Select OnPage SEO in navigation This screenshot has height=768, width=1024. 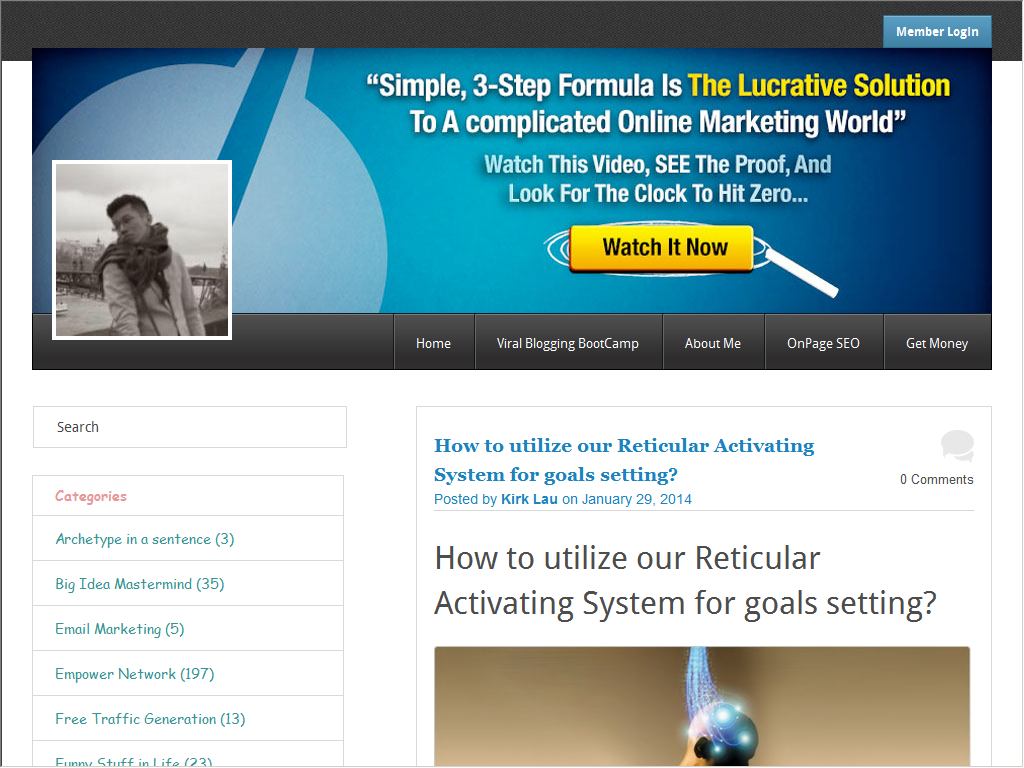pos(823,343)
